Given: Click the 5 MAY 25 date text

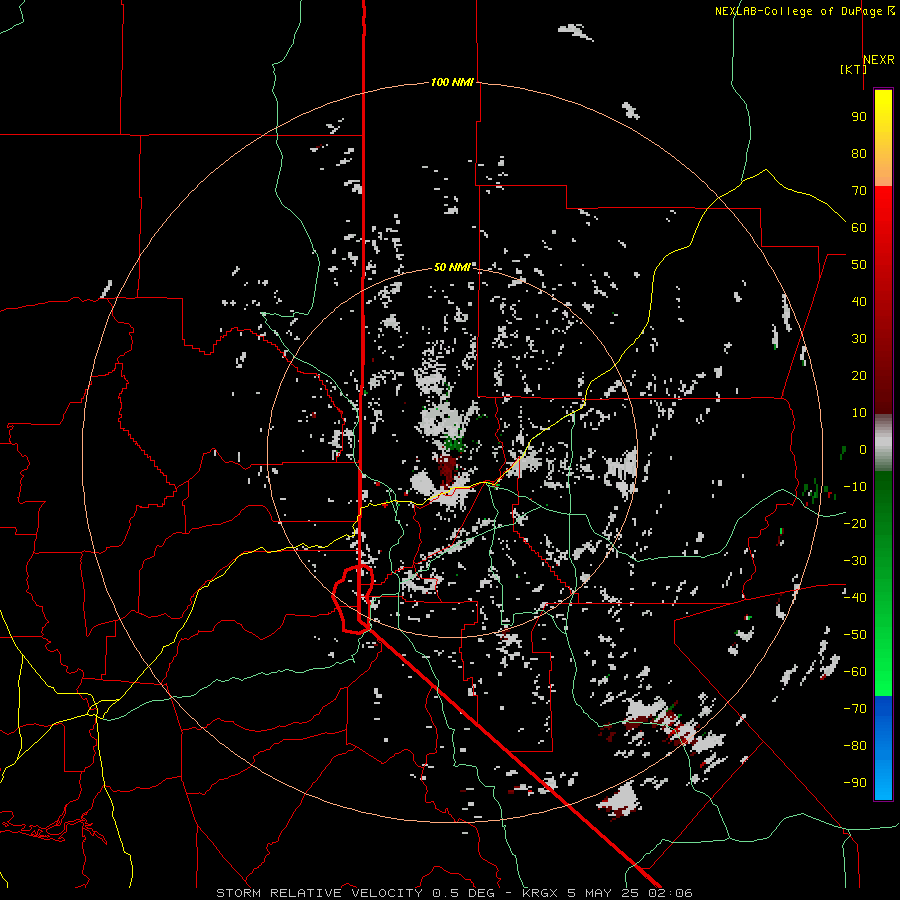Looking at the screenshot, I should (x=602, y=893).
